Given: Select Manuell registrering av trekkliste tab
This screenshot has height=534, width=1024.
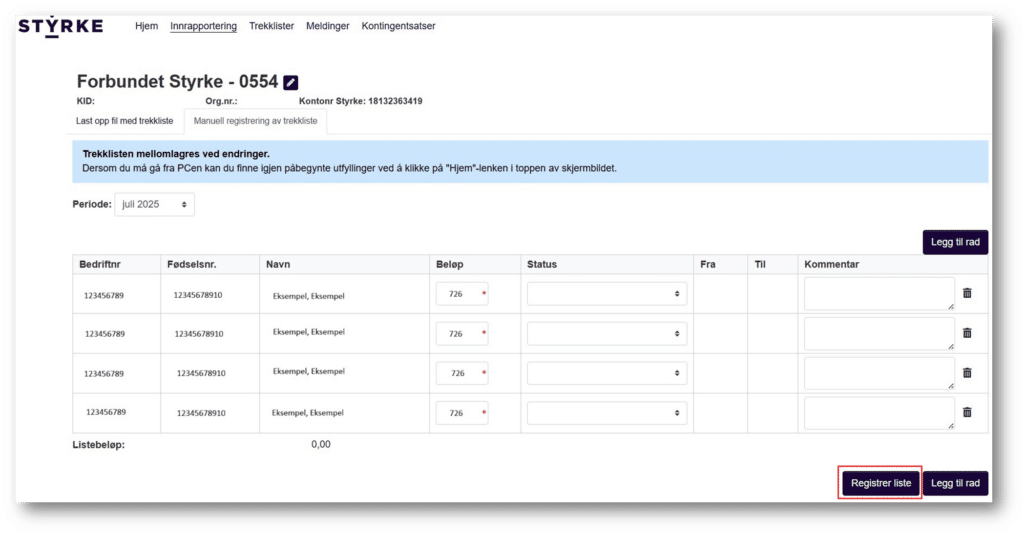Looking at the screenshot, I should point(256,121).
